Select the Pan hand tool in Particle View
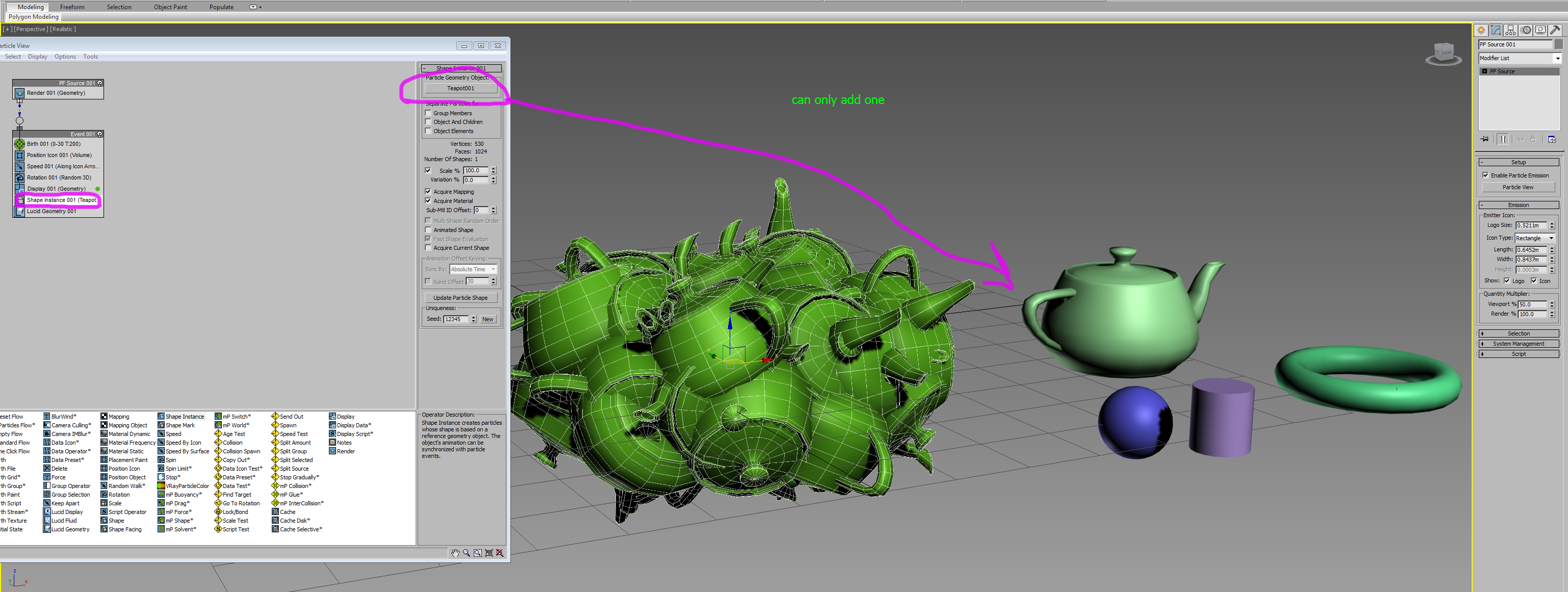Viewport: 1568px width, 592px height. [x=455, y=552]
